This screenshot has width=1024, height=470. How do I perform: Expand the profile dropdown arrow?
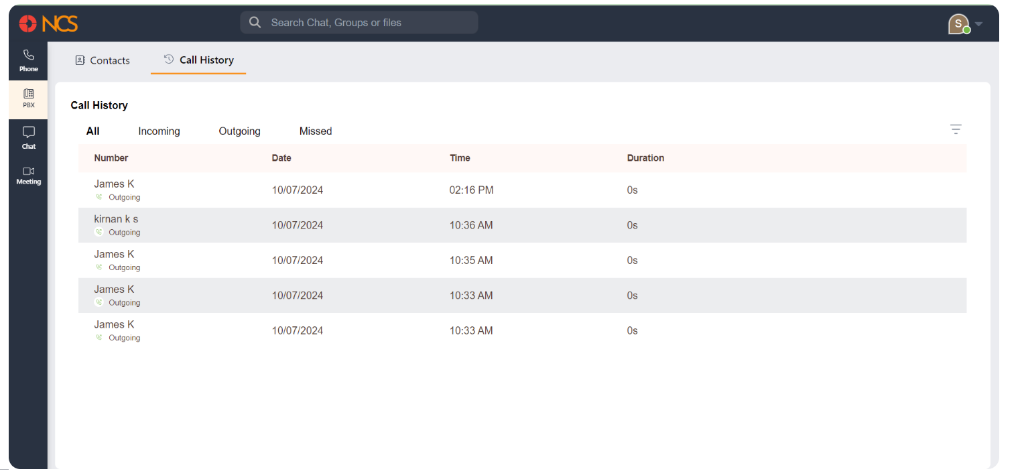pyautogui.click(x=978, y=24)
